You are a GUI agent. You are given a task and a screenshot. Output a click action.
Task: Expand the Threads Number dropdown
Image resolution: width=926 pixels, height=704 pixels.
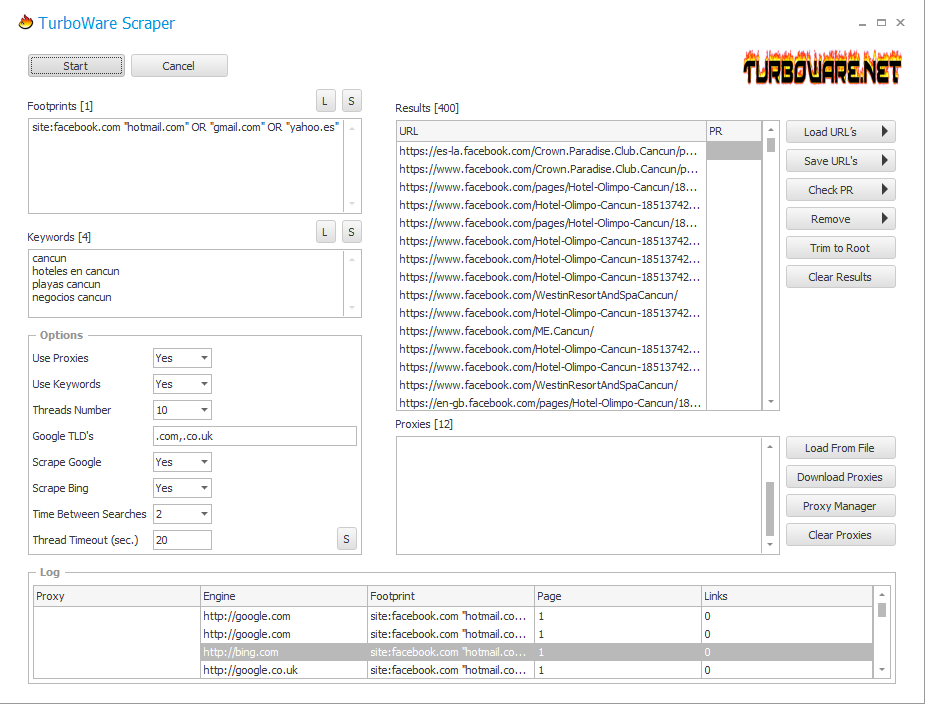pyautogui.click(x=182, y=410)
